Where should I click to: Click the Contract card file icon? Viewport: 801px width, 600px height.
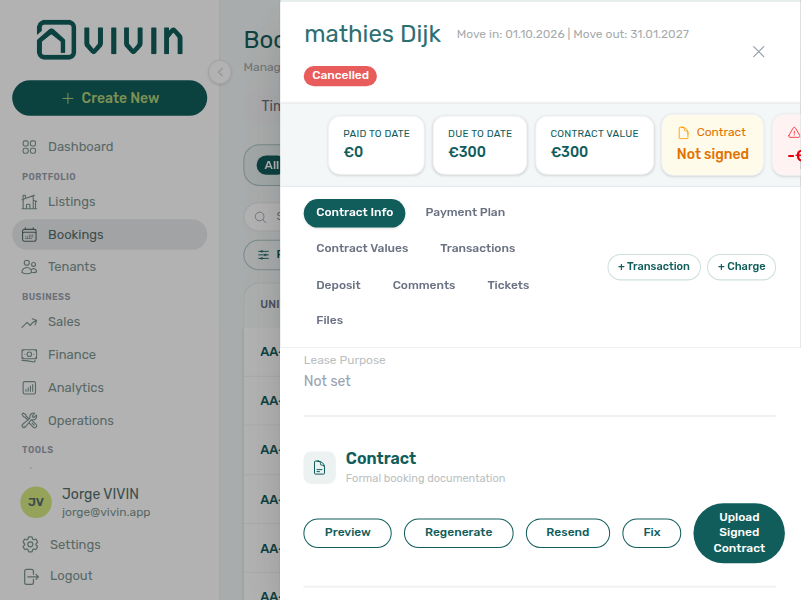pyautogui.click(x=683, y=133)
